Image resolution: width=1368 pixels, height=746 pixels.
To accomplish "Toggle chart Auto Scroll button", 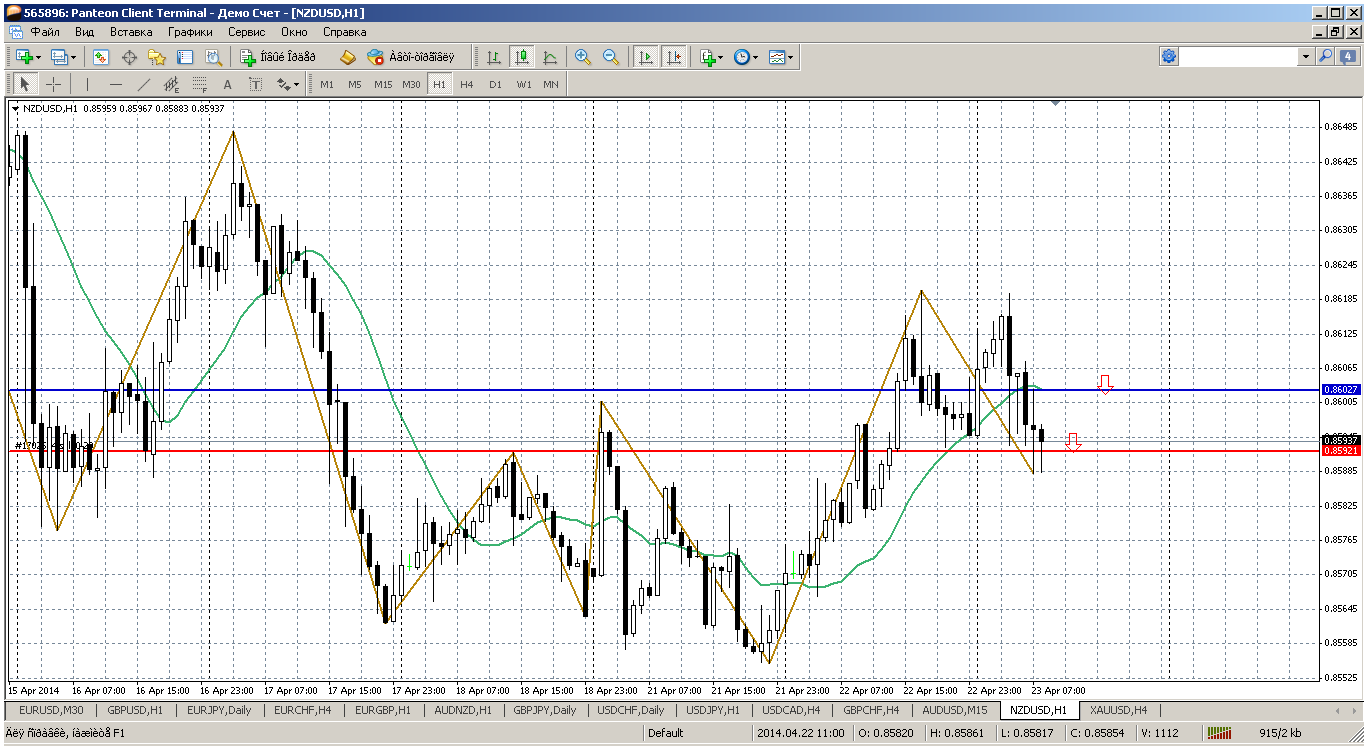I will pos(646,58).
